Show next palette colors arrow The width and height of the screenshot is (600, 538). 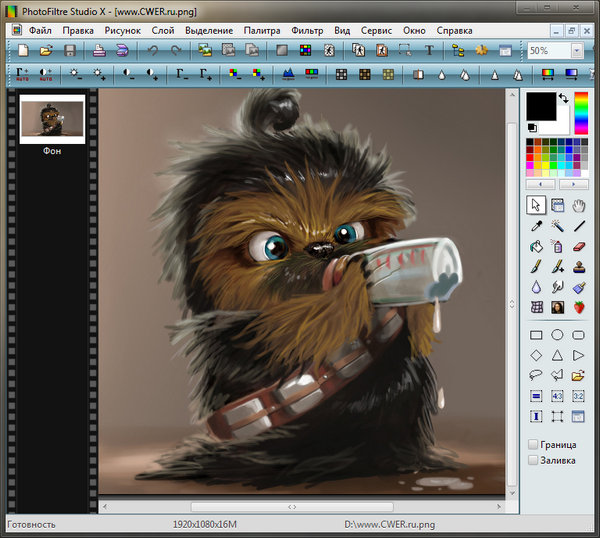[574, 184]
